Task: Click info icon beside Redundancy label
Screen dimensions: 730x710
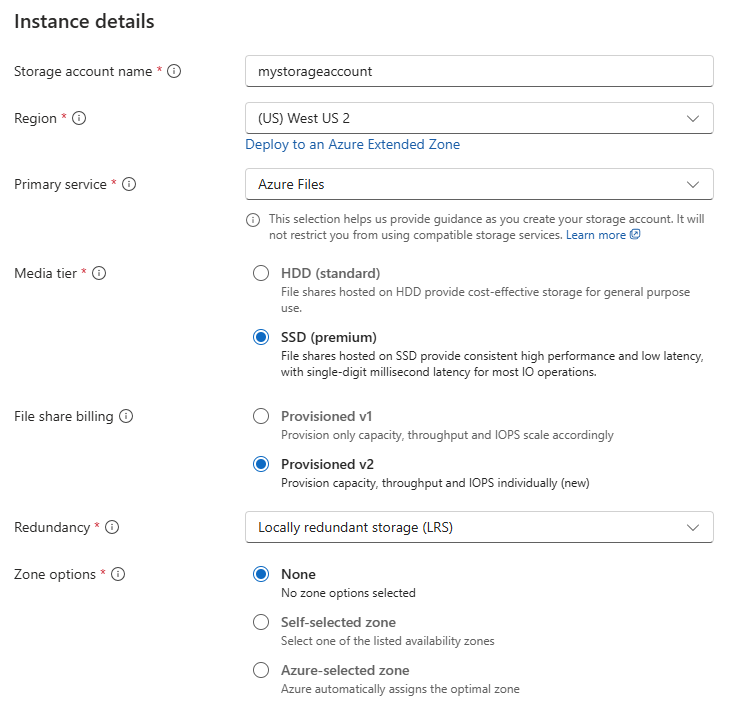Action: point(112,527)
